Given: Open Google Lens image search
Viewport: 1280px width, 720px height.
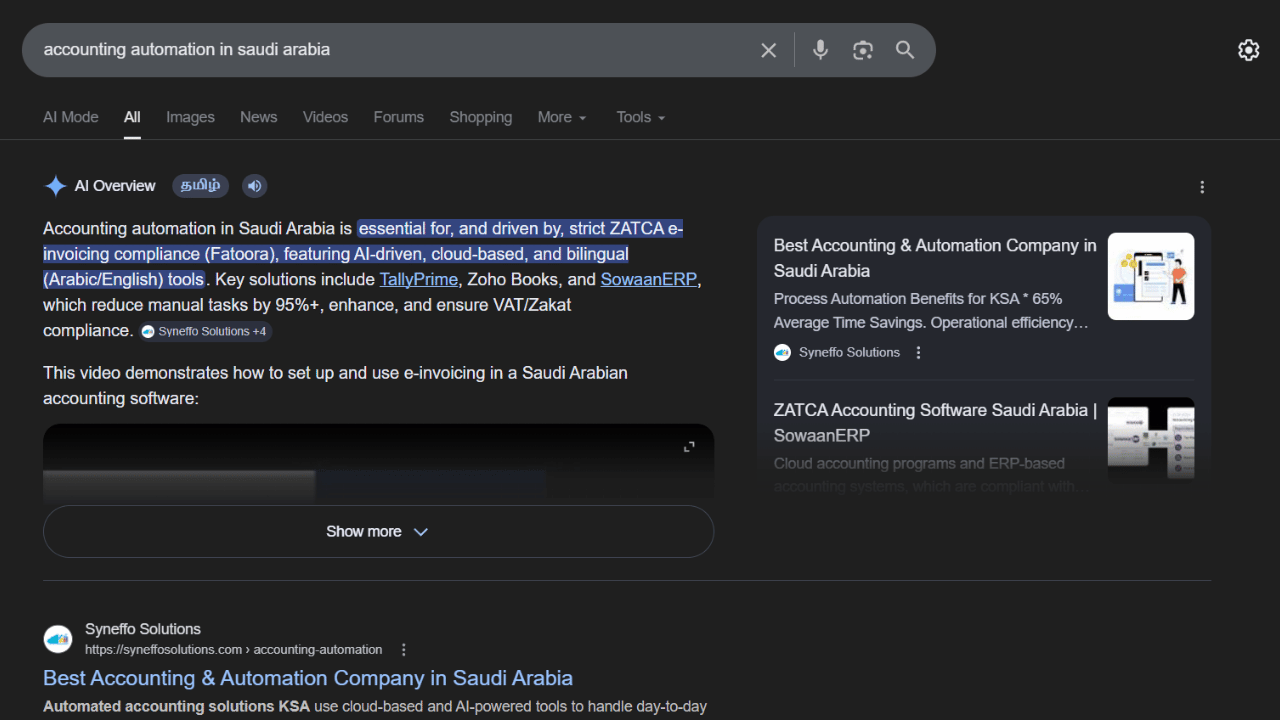Looking at the screenshot, I should point(862,50).
